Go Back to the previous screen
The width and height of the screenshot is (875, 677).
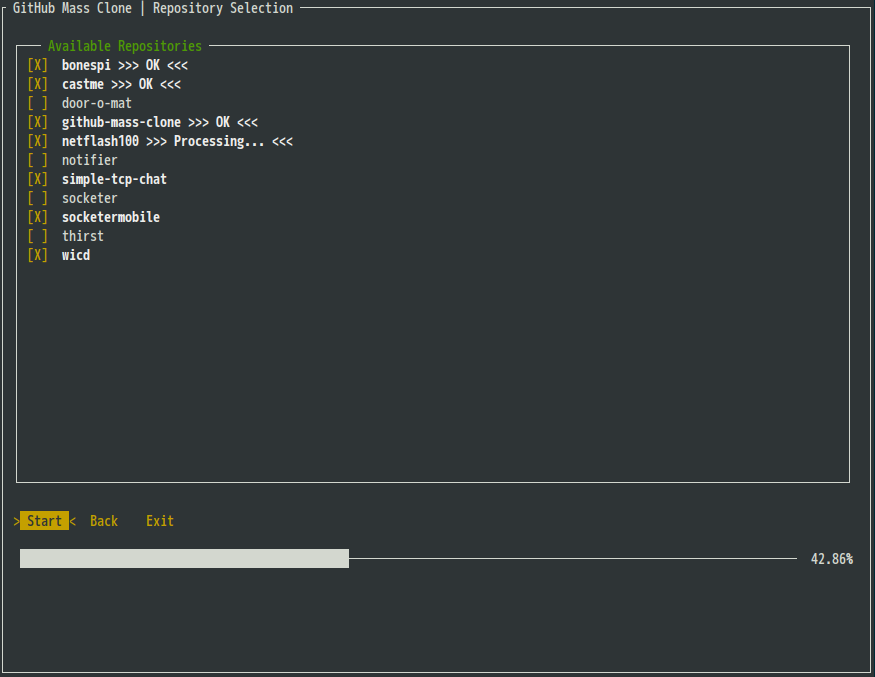[104, 521]
